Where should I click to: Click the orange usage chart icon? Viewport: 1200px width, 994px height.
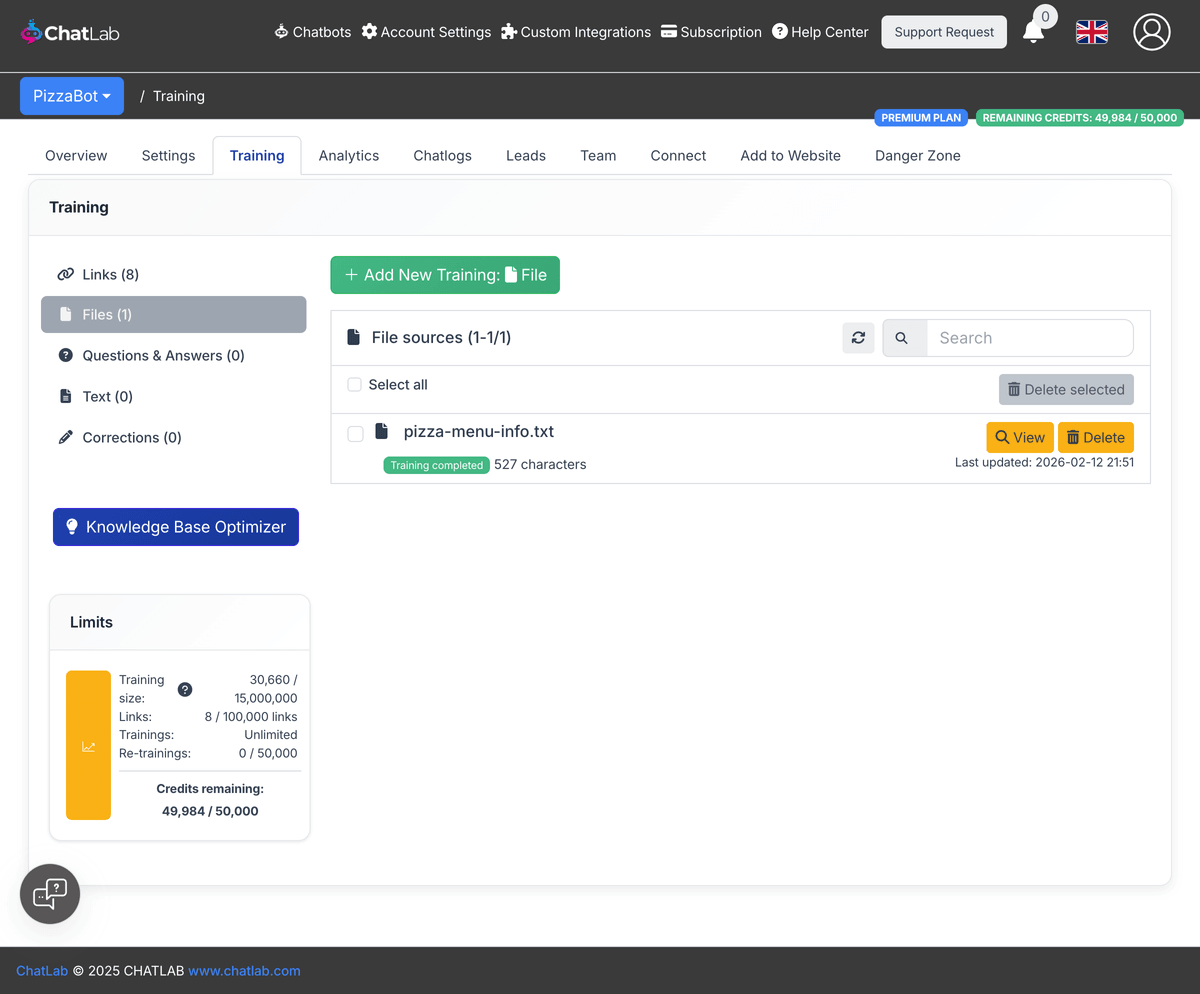pos(88,746)
